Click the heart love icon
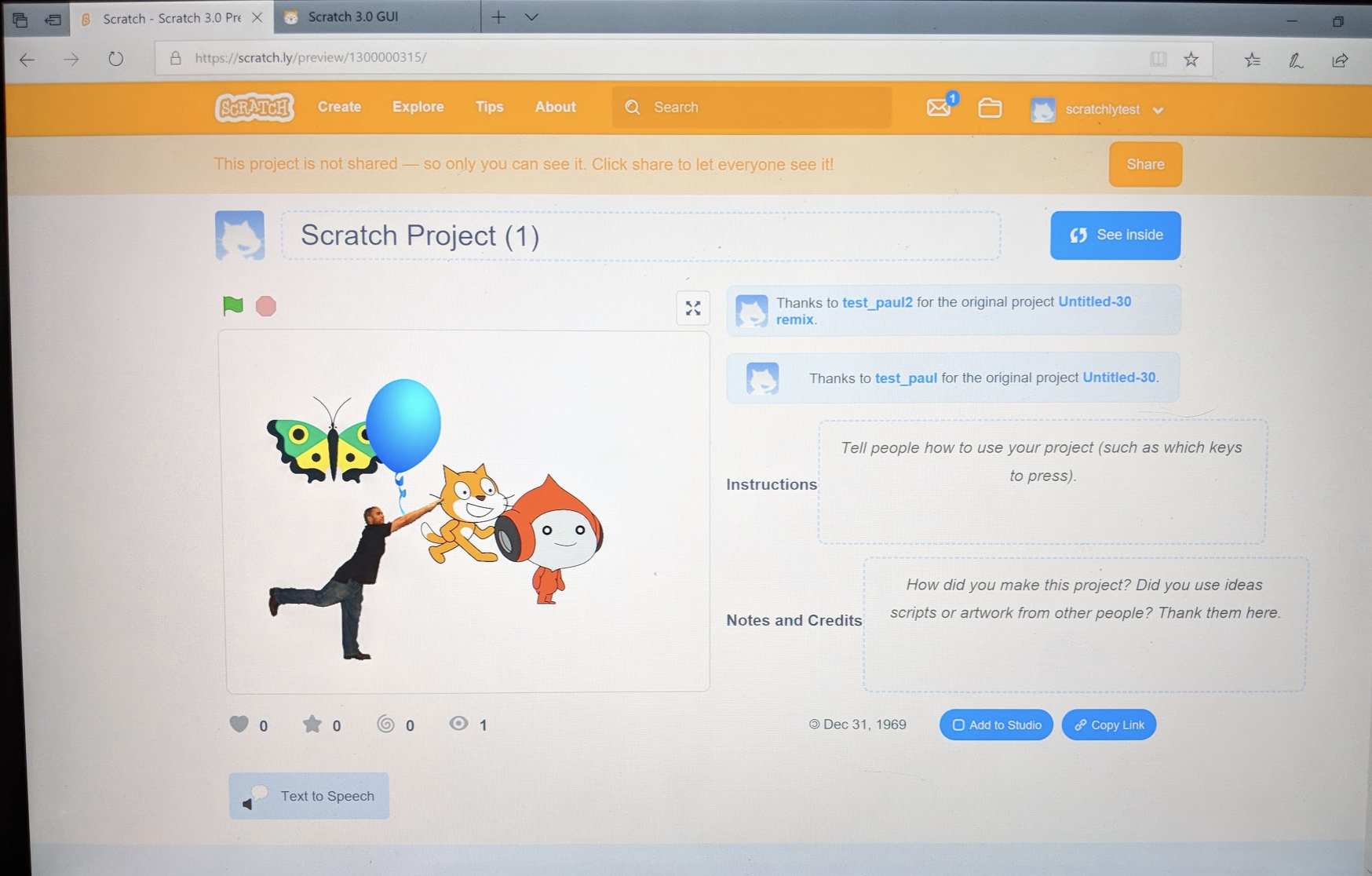The height and width of the screenshot is (876, 1372). point(239,724)
